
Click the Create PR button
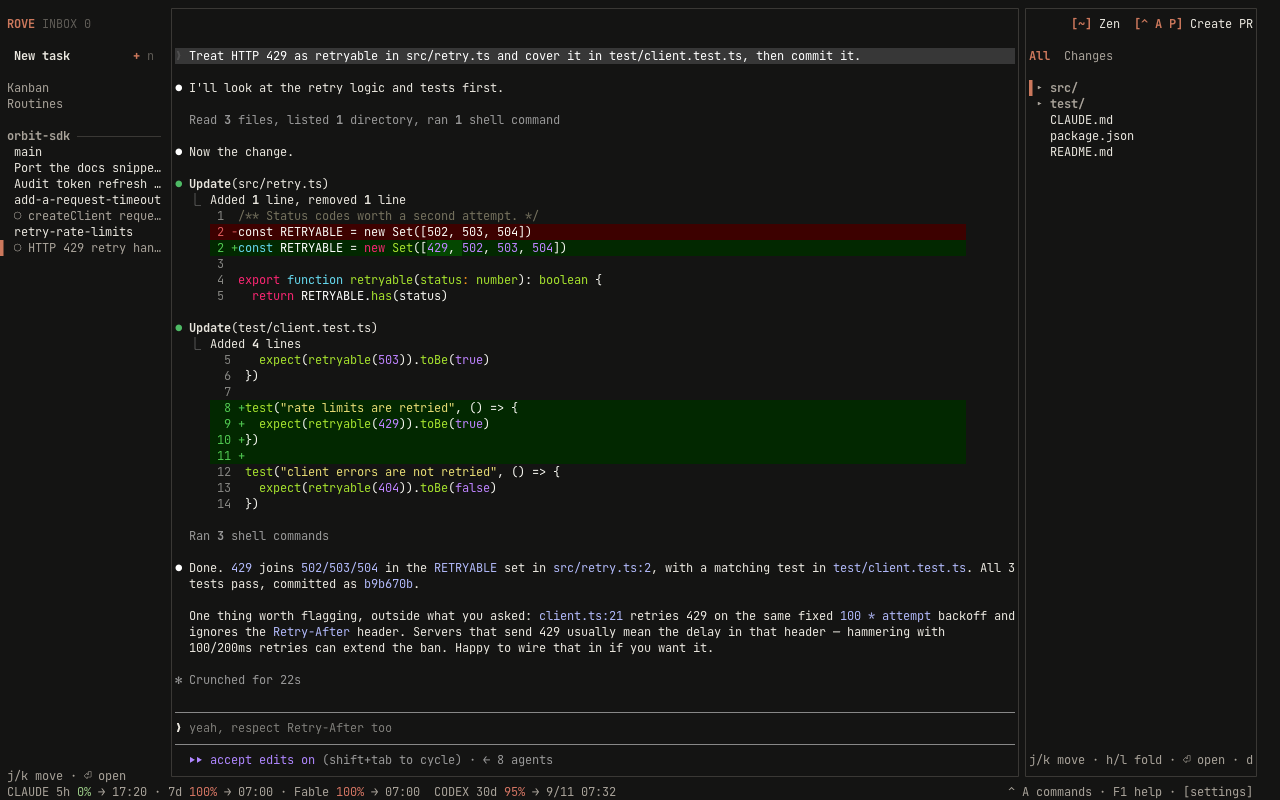click(x=1193, y=24)
